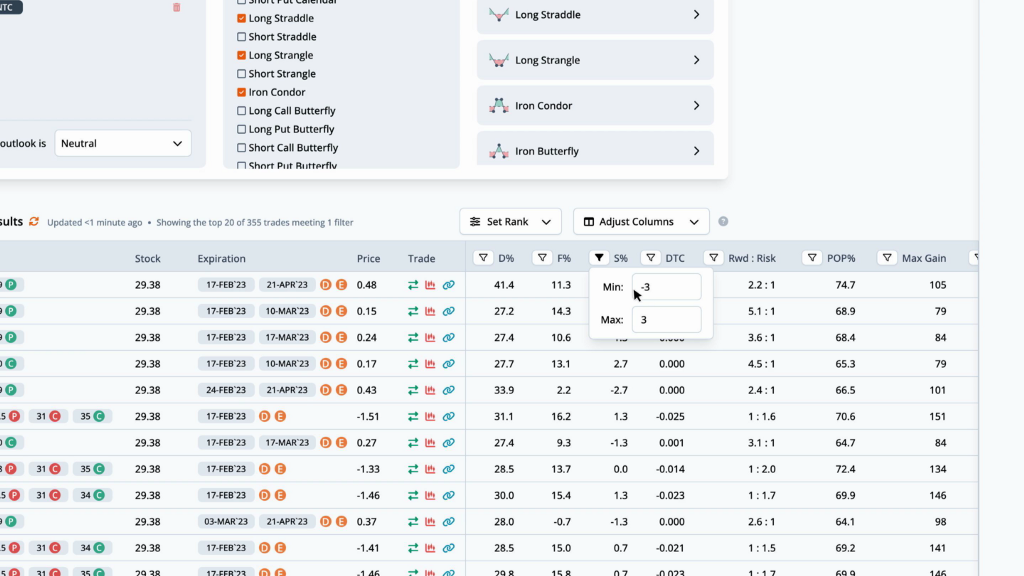Open the Set Rank dropdown

510,221
